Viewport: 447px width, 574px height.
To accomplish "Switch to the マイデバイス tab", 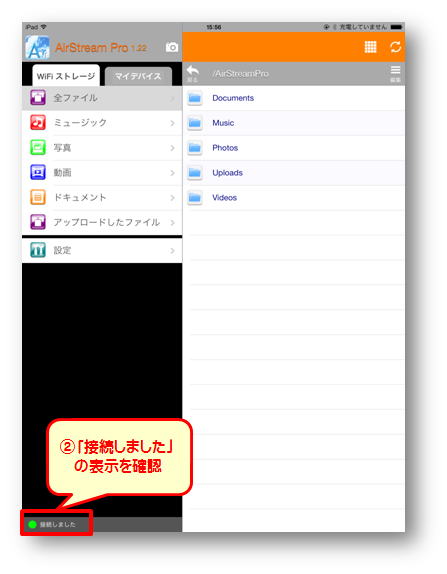I will pyautogui.click(x=138, y=77).
